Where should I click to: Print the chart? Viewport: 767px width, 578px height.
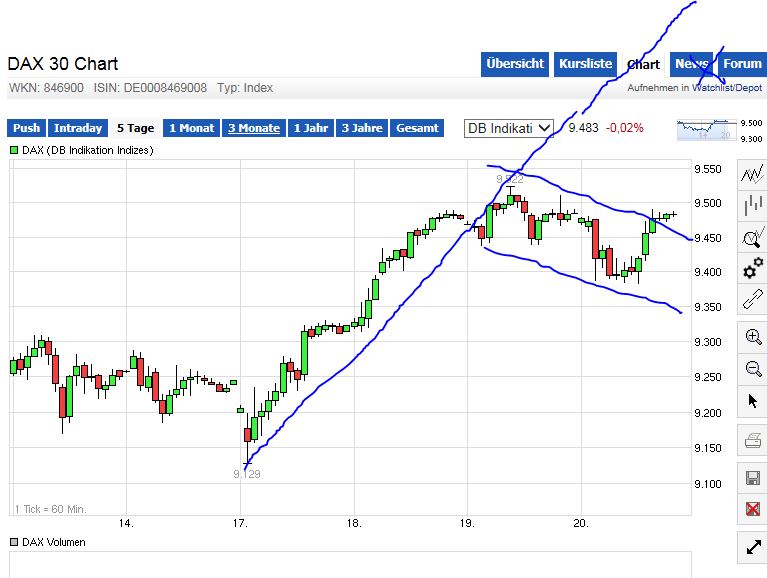(x=752, y=441)
